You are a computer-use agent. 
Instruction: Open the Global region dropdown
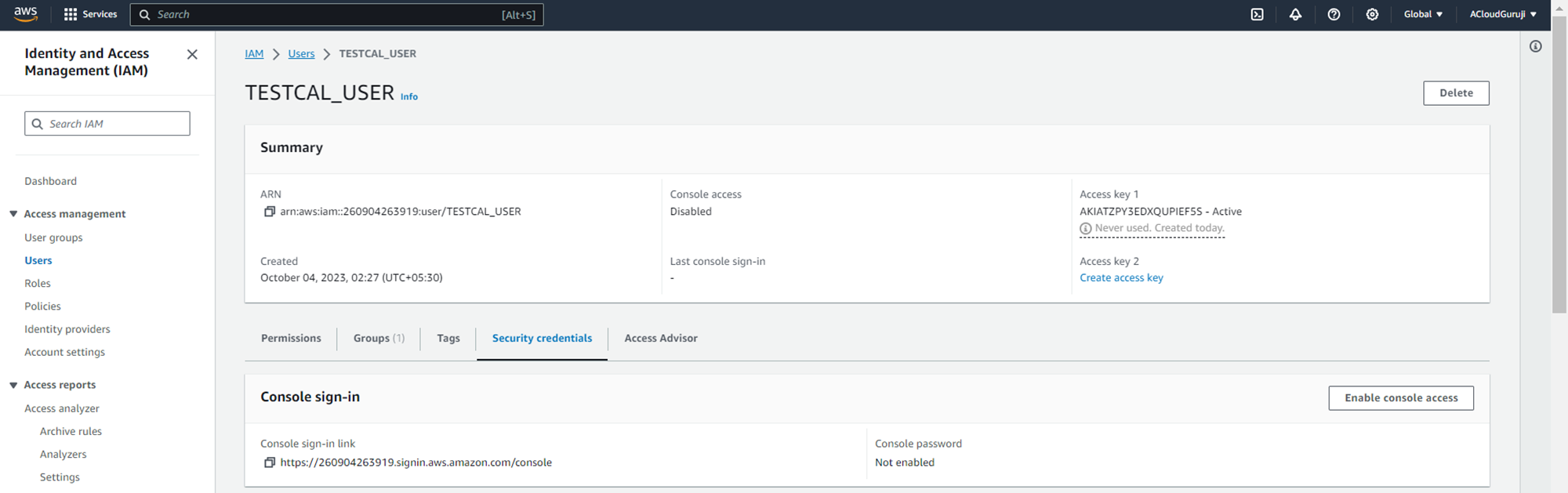point(1422,14)
